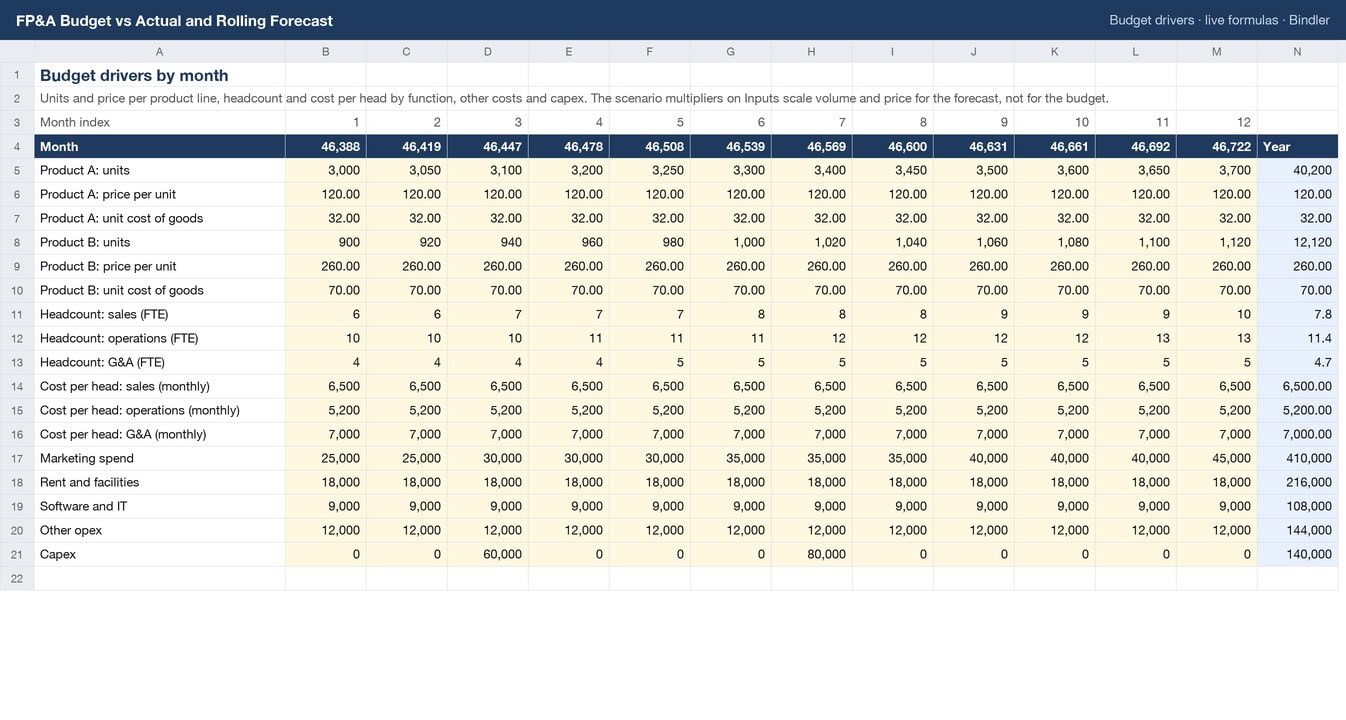Click Headcount: G&A value in month 5
This screenshot has width=1346, height=720.
(x=649, y=362)
